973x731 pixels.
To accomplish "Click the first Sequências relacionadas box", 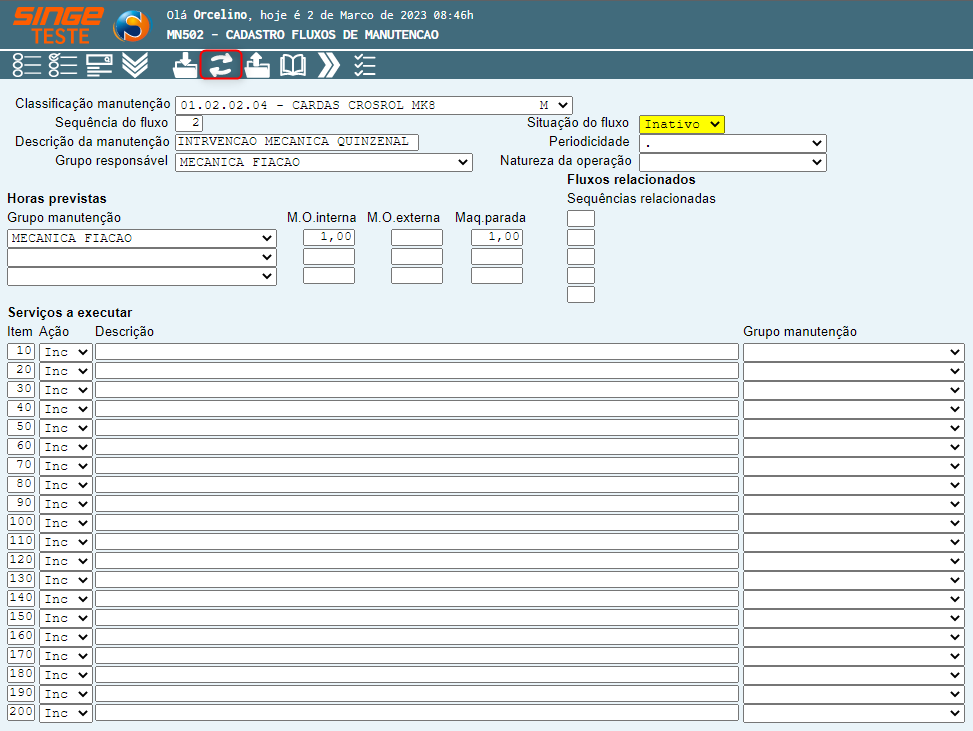I will click(581, 218).
